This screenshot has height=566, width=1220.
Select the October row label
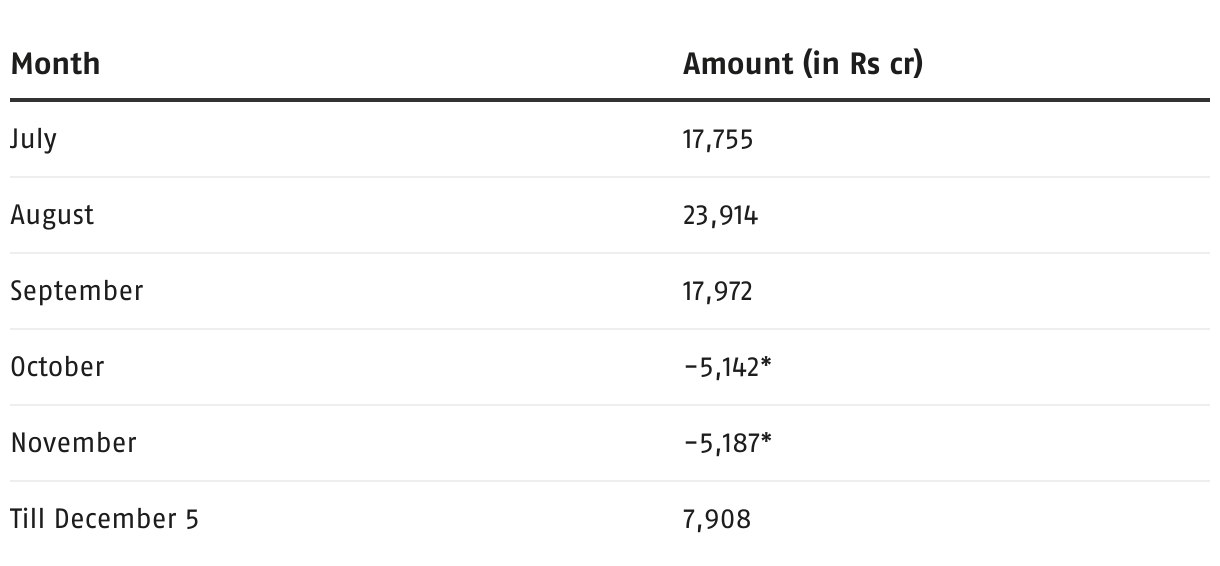click(57, 367)
